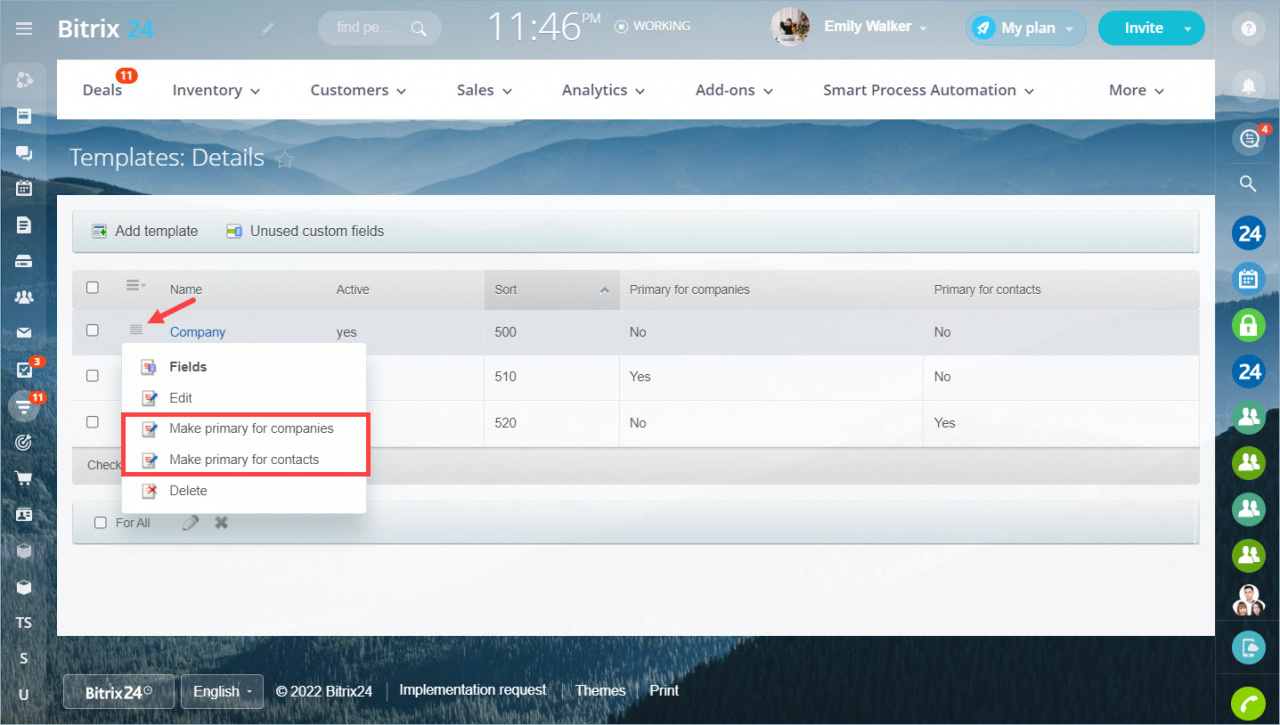Open the shopping cart icon in left sidebar
Screen dimensions: 1280x725
pyautogui.click(x=24, y=478)
